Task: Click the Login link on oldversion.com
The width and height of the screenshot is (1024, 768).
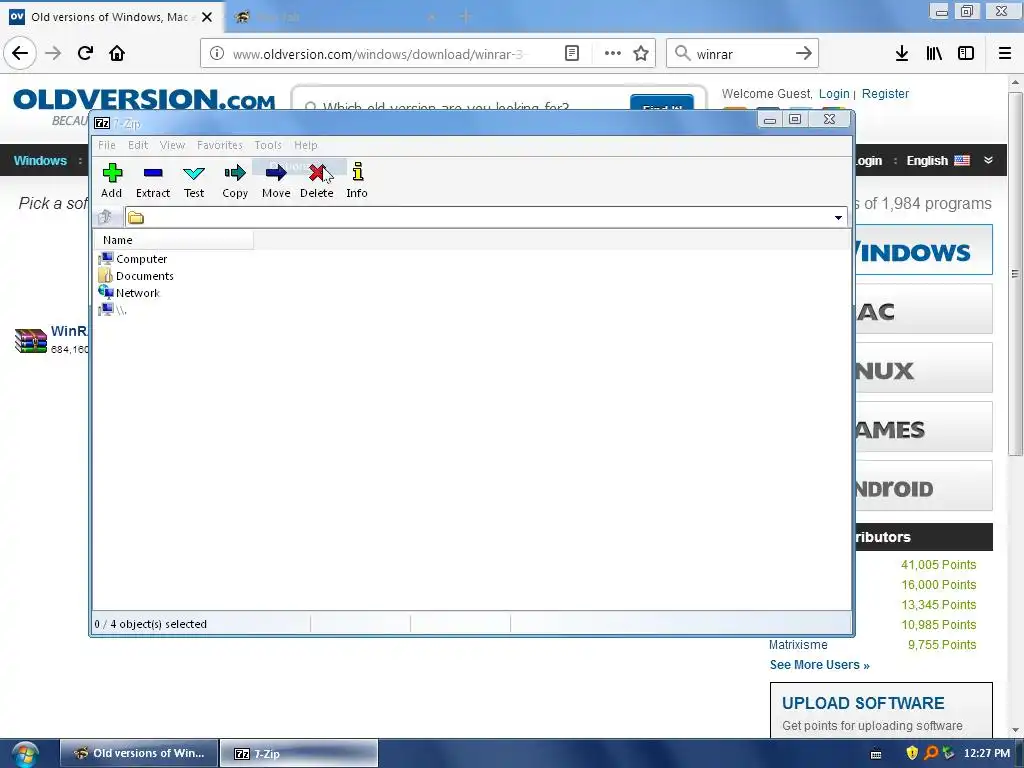Action: (834, 93)
